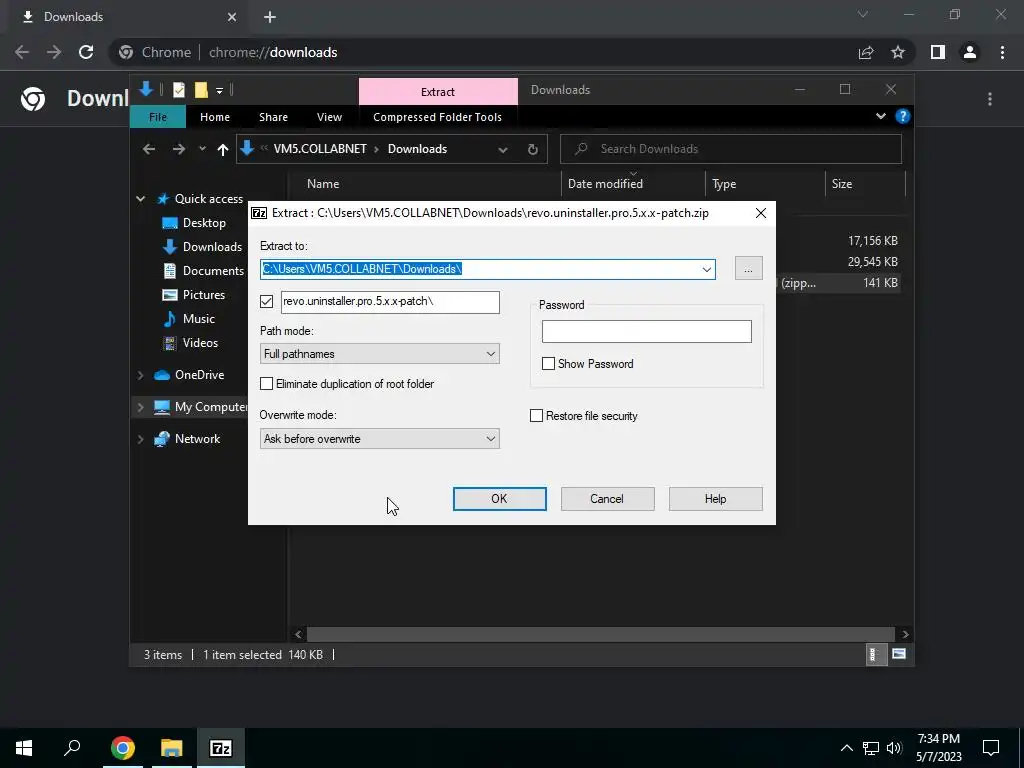The width and height of the screenshot is (1024, 768).
Task: Toggle the subfolder name checkbox
Action: (x=266, y=302)
